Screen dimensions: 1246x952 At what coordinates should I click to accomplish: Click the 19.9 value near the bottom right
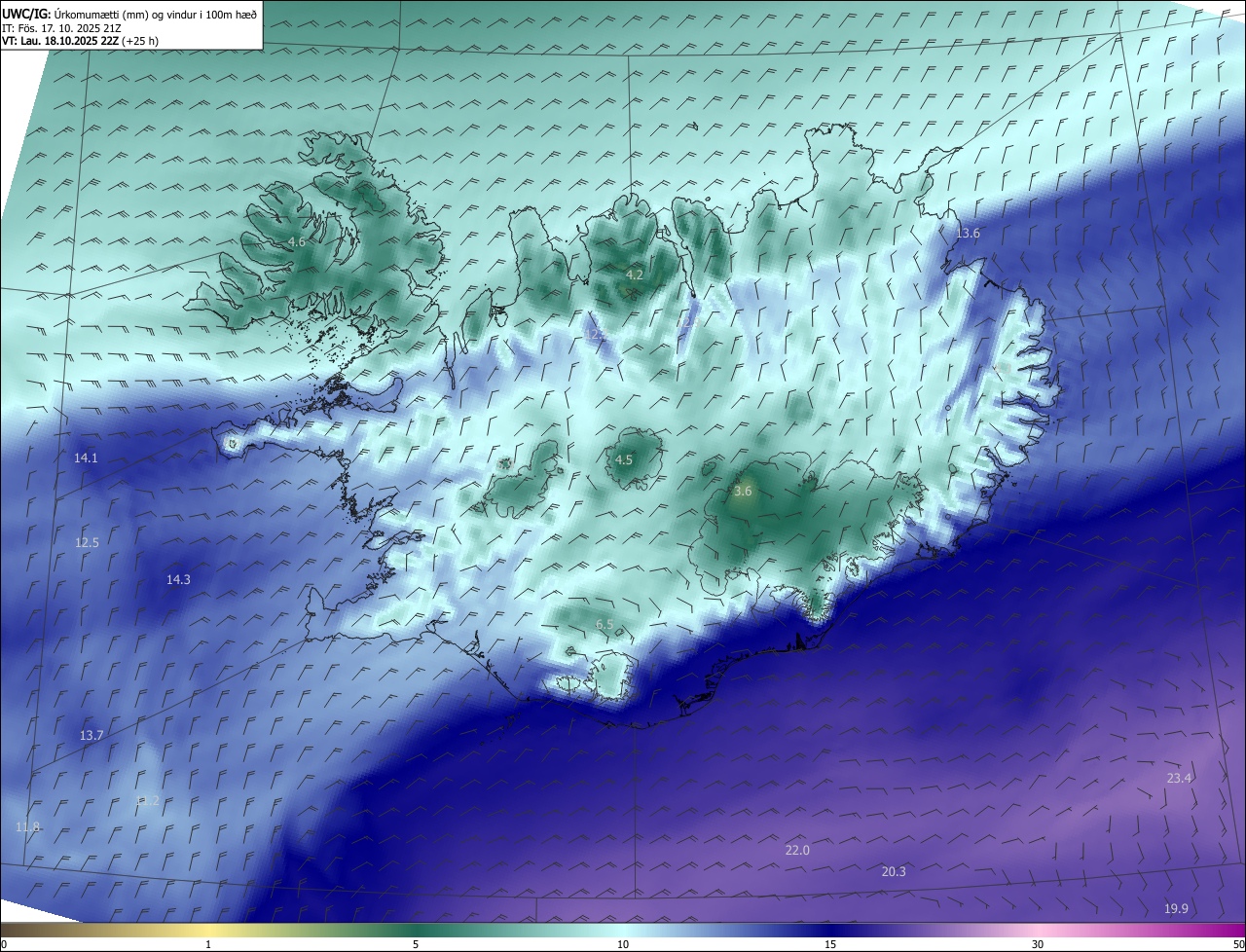pos(1176,908)
